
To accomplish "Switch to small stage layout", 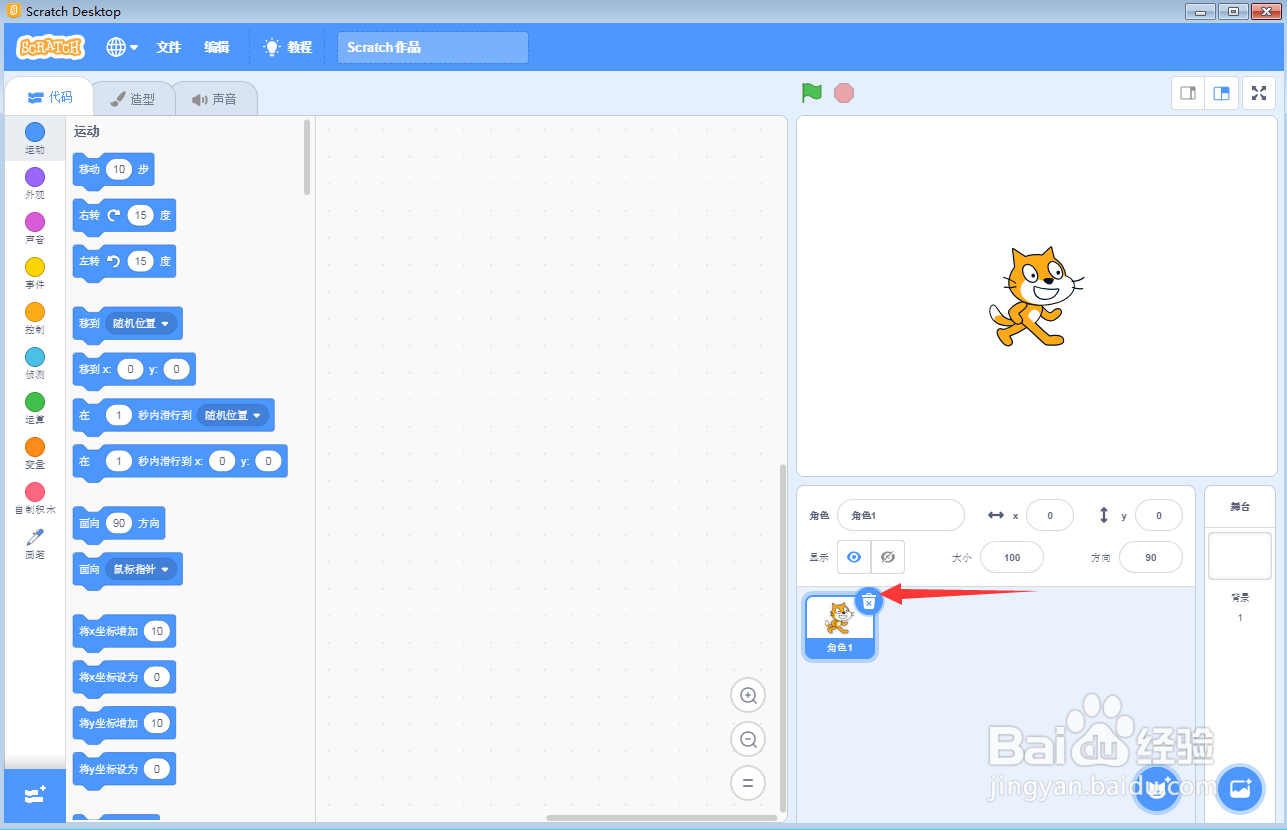I will (x=1188, y=93).
